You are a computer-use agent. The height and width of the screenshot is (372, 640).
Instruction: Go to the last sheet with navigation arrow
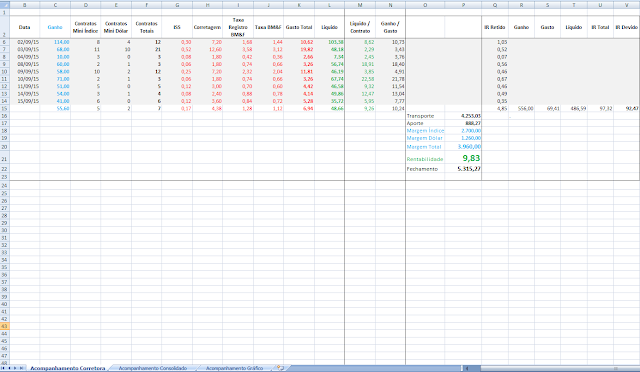[x=22, y=368]
